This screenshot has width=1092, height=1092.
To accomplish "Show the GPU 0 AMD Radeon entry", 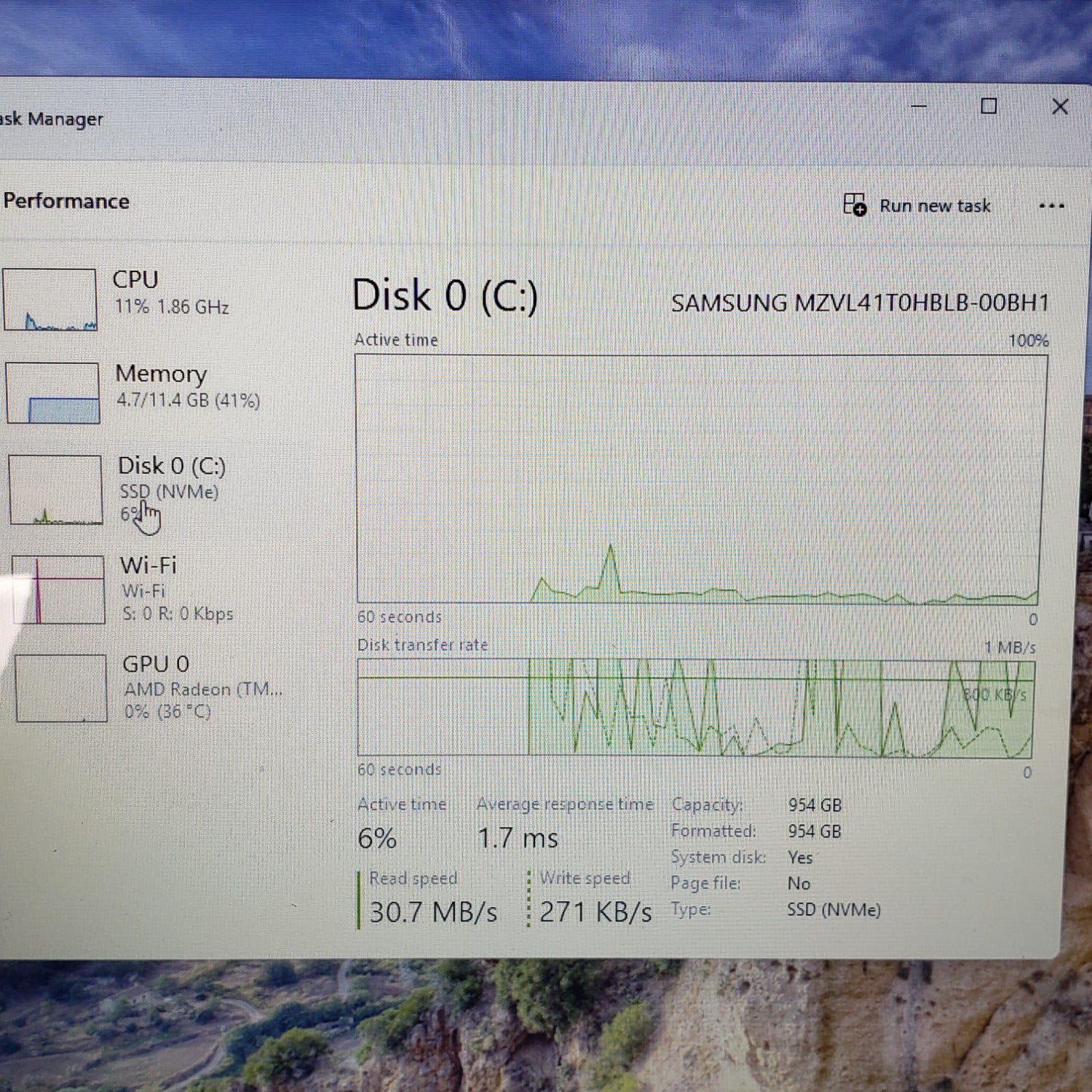I will (201, 687).
